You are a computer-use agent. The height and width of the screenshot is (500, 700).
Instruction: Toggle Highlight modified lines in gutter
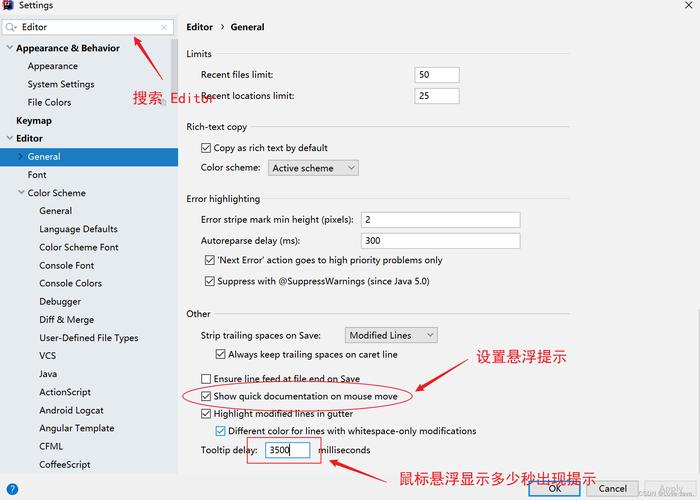(x=206, y=414)
